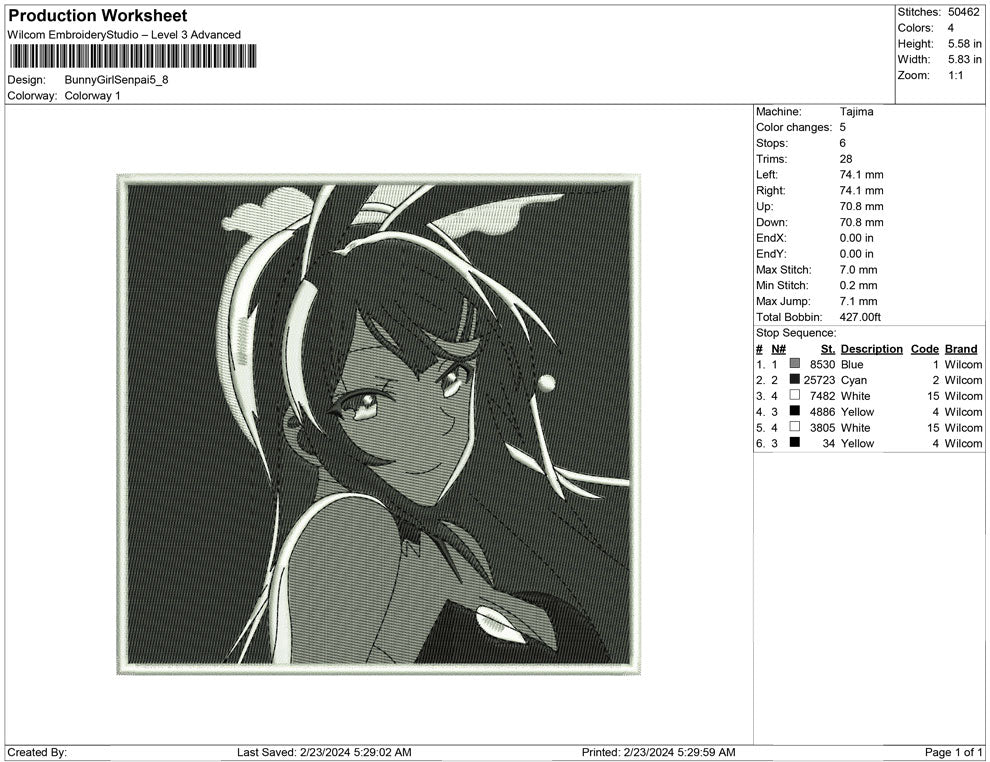The width and height of the screenshot is (990, 762).
Task: Click the 'Color changes:' label
Action: (x=794, y=128)
